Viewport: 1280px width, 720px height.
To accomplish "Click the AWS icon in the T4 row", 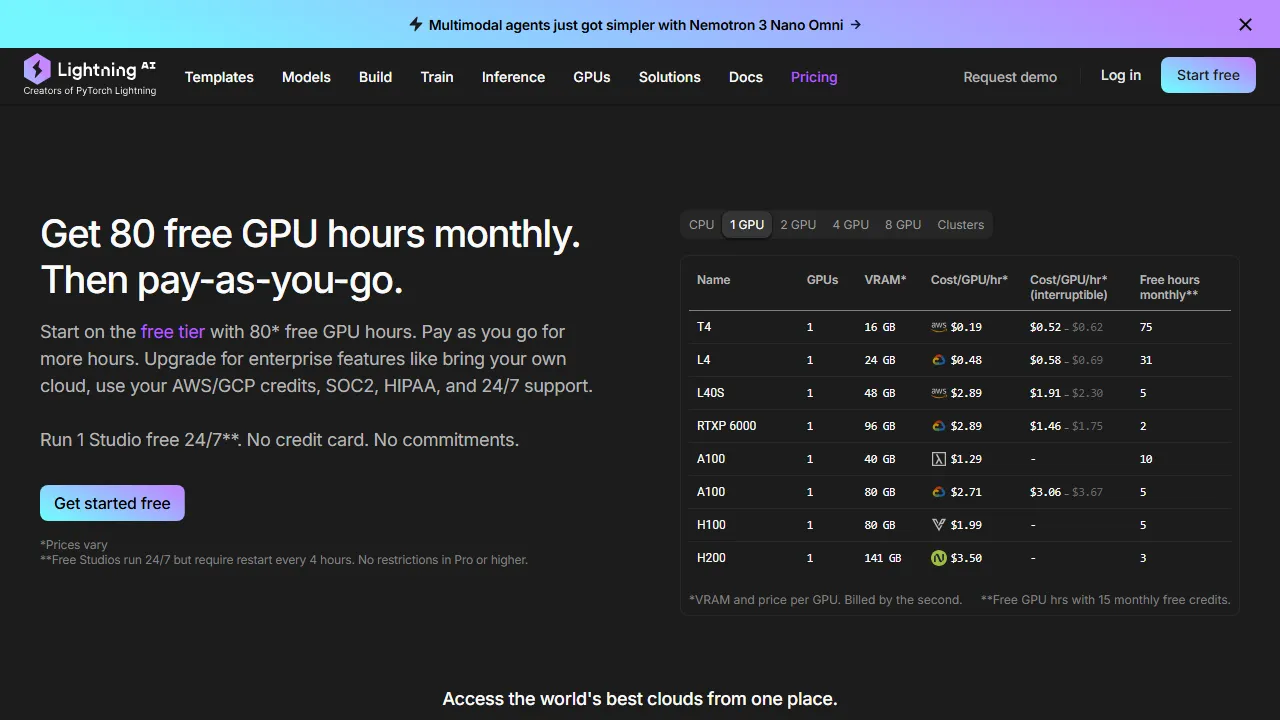I will pos(938,327).
